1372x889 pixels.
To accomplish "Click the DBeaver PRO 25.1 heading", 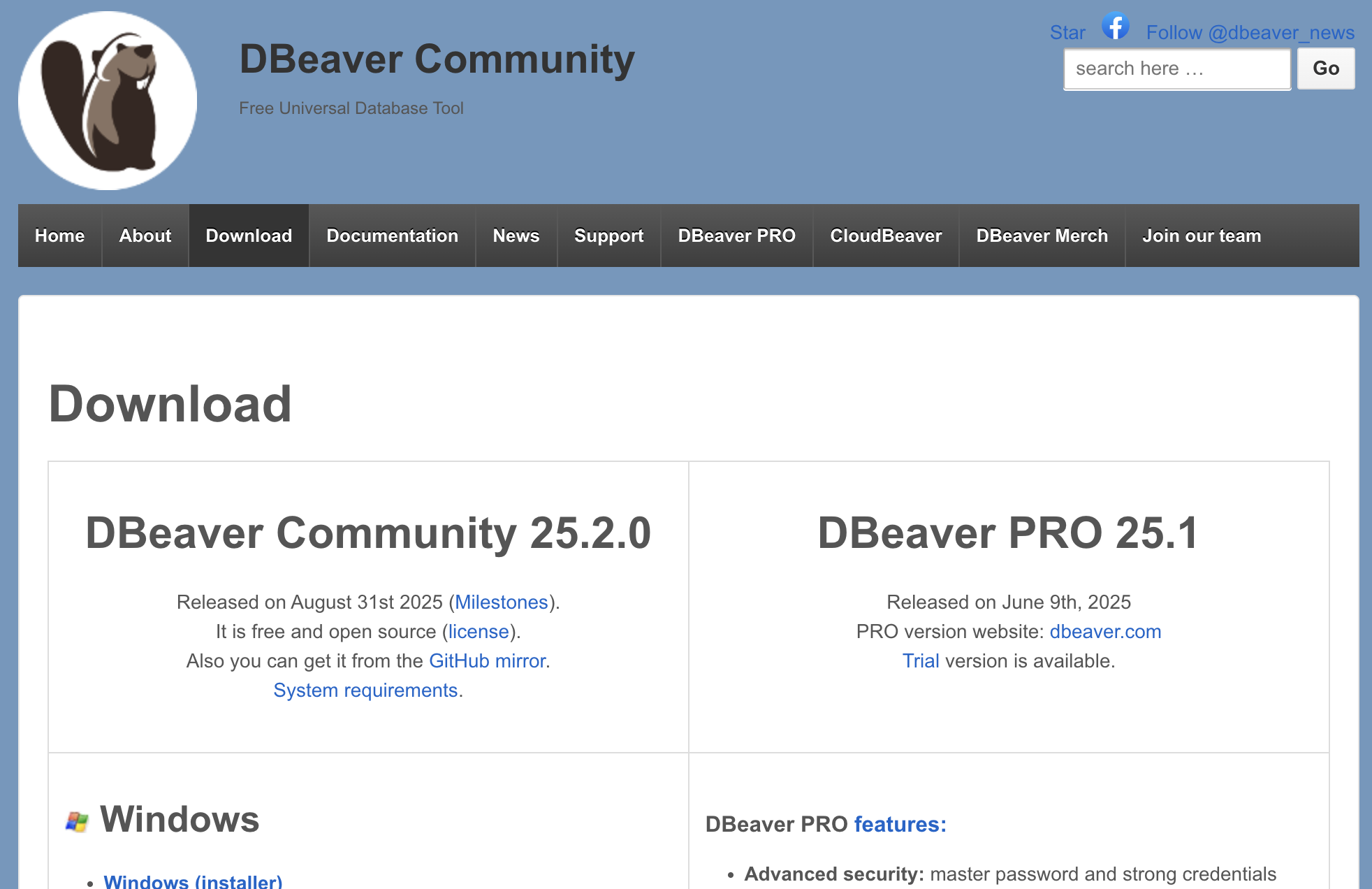I will coord(1009,533).
